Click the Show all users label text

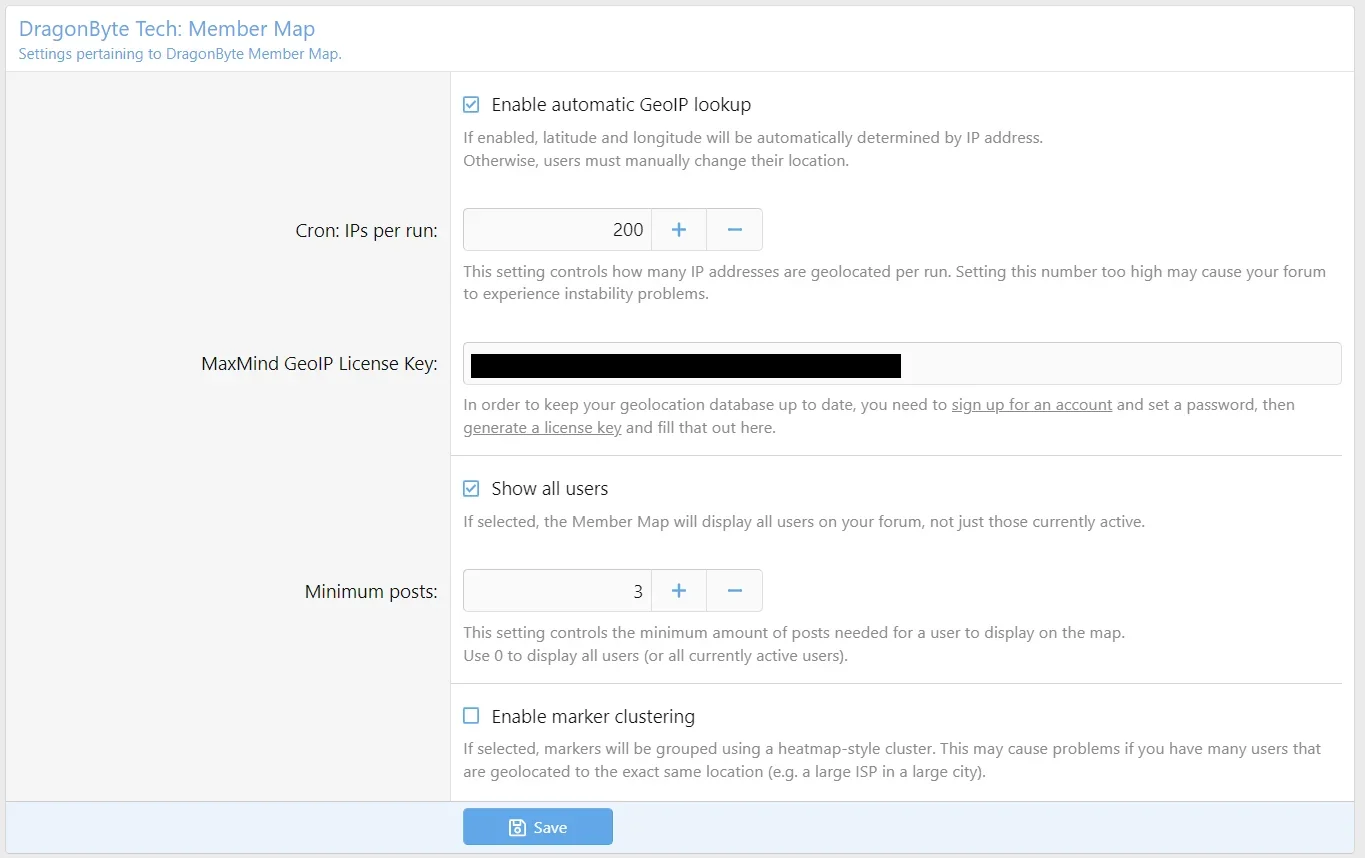[550, 488]
